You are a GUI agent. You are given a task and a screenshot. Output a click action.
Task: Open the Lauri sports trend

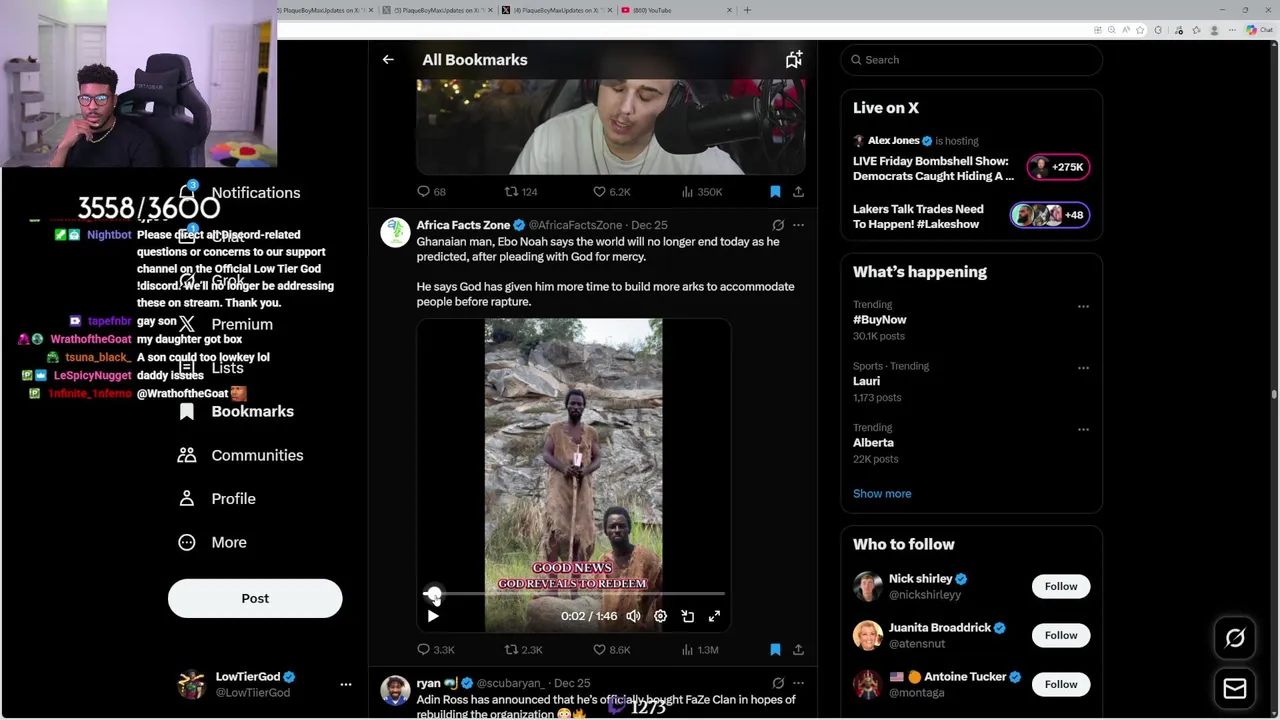(866, 381)
